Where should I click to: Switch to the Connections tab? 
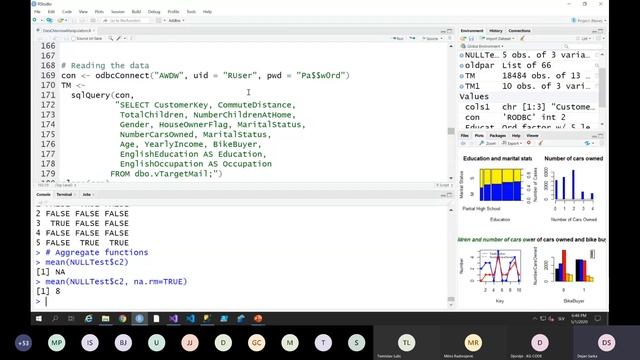tap(519, 31)
